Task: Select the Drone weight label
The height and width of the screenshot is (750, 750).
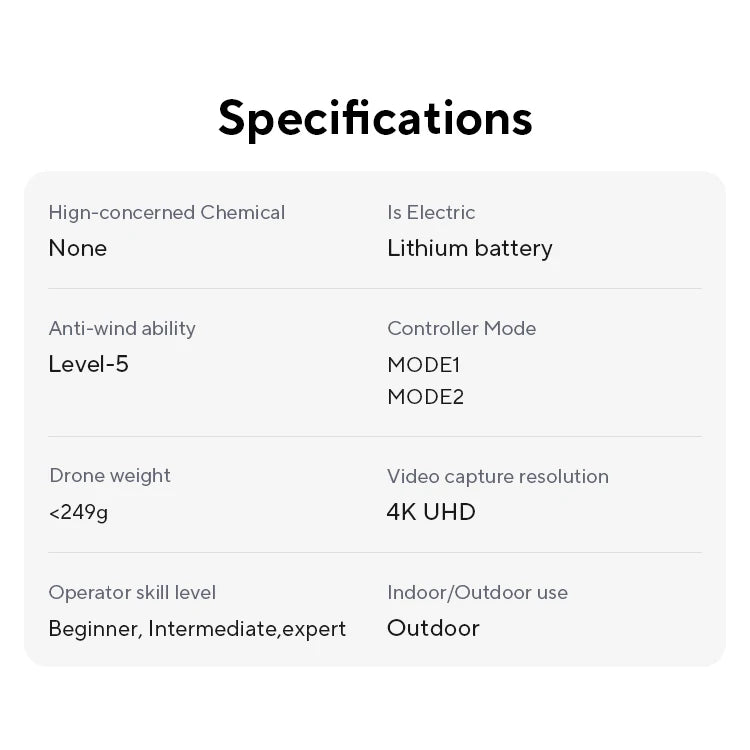Action: tap(110, 476)
